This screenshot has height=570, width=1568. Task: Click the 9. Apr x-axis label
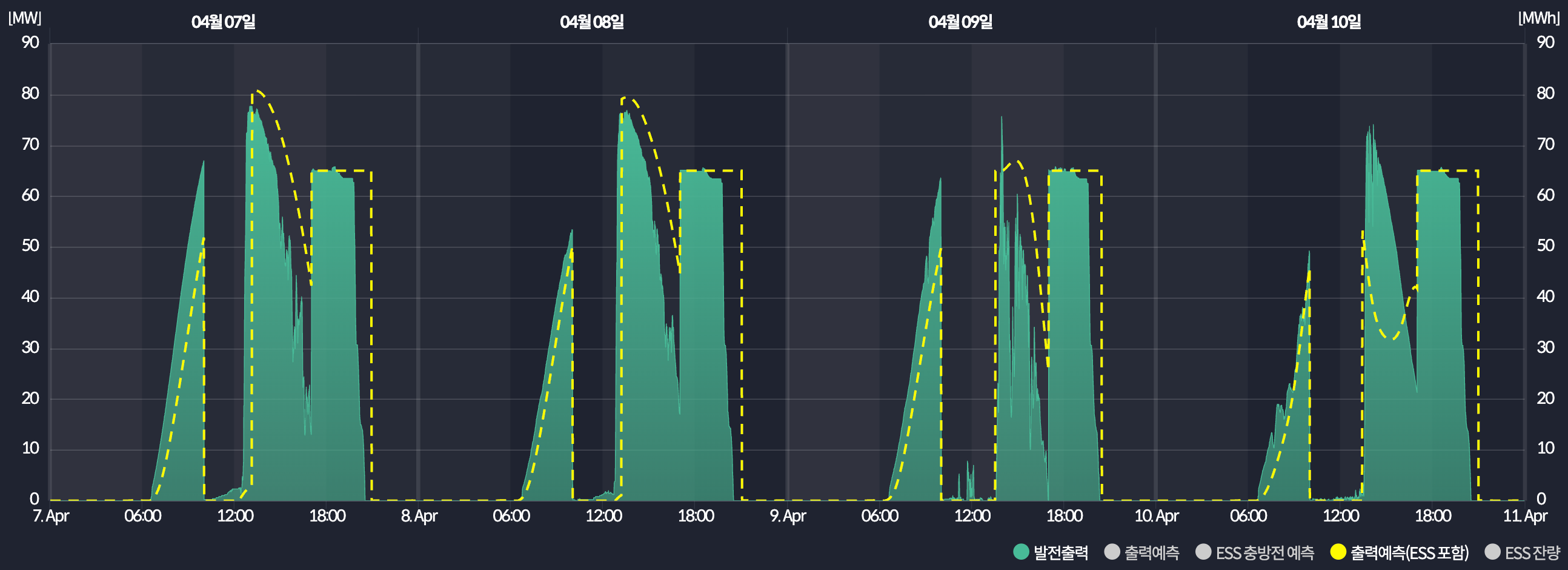(x=788, y=516)
